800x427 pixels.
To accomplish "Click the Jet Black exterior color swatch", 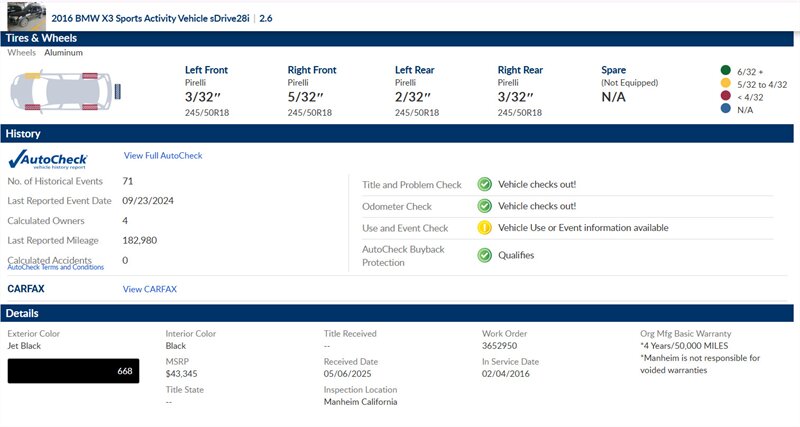I will pyautogui.click(x=73, y=371).
